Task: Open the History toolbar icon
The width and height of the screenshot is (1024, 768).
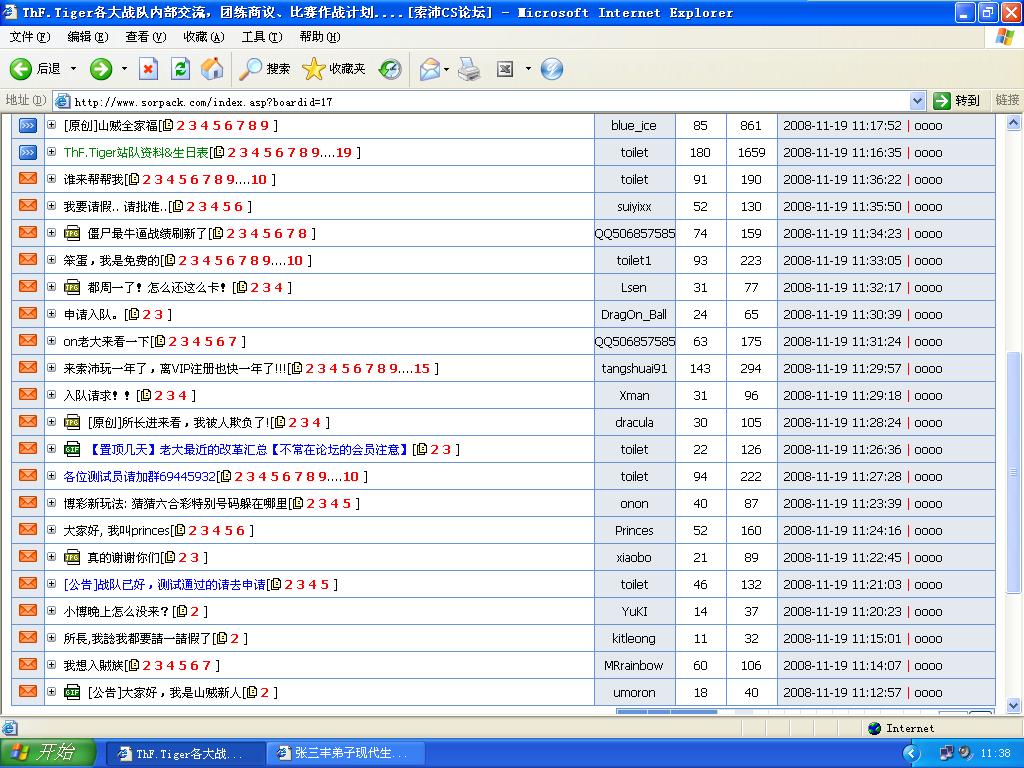Action: click(390, 68)
